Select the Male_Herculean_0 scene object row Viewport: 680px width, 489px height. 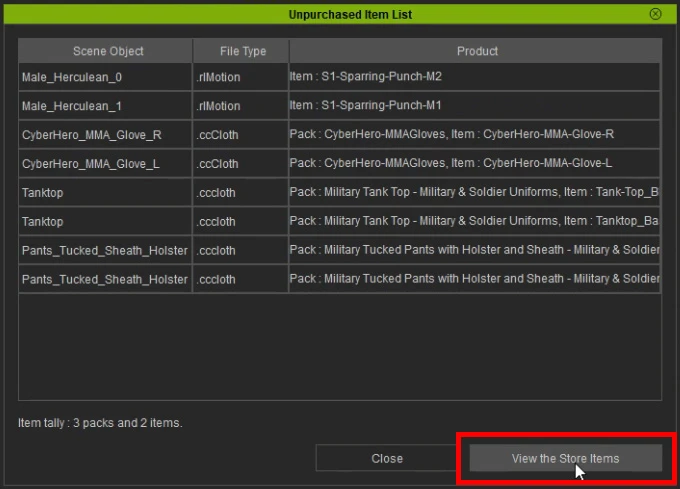(x=106, y=76)
